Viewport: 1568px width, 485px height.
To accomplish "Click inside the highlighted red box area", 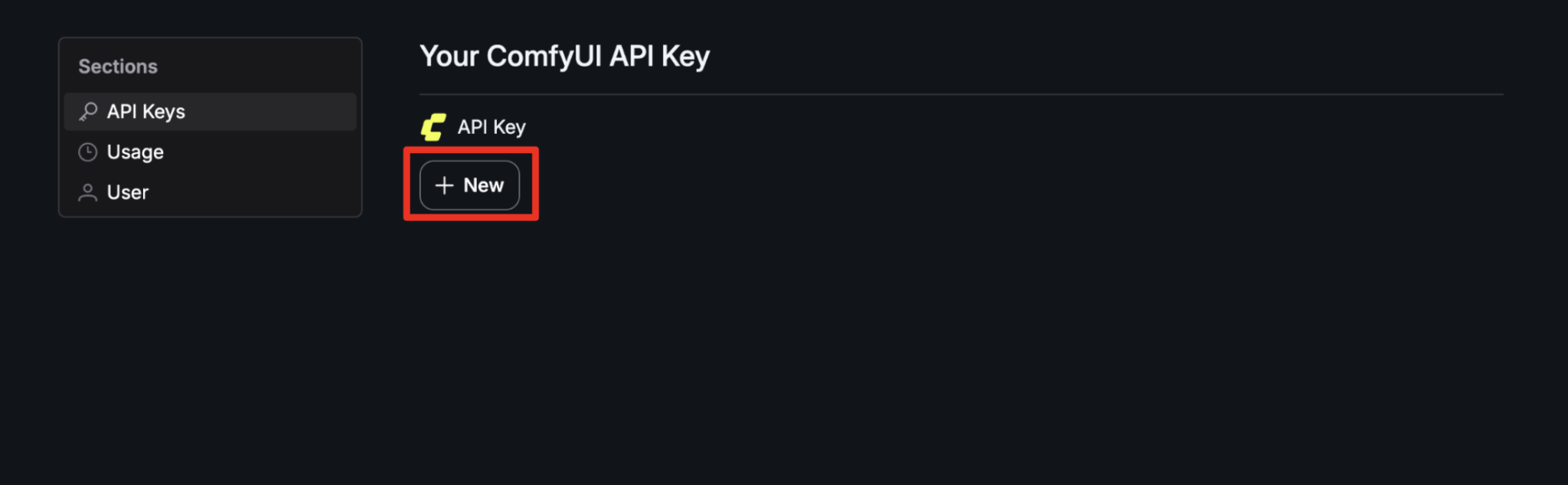I will tap(469, 185).
